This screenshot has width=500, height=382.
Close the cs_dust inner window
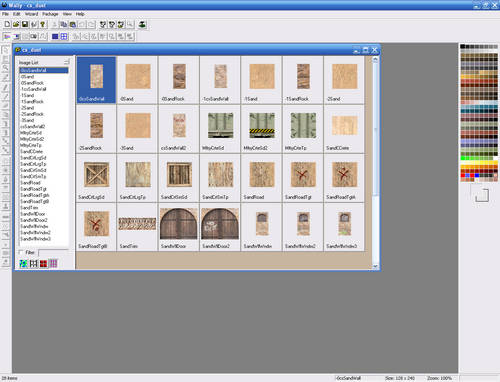pos(374,50)
